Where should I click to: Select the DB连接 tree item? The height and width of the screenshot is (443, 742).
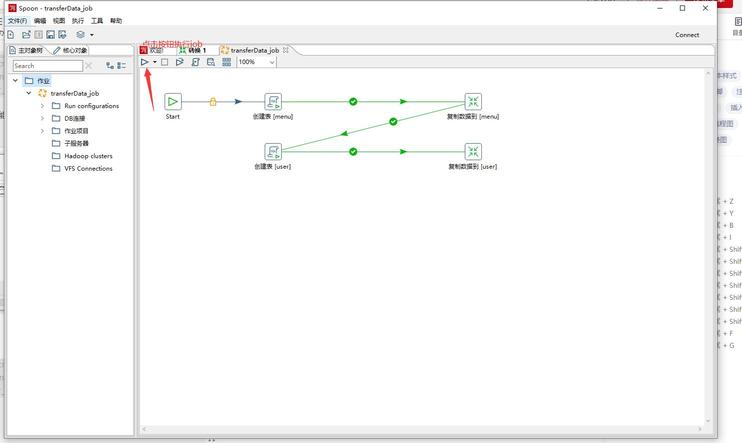69,118
